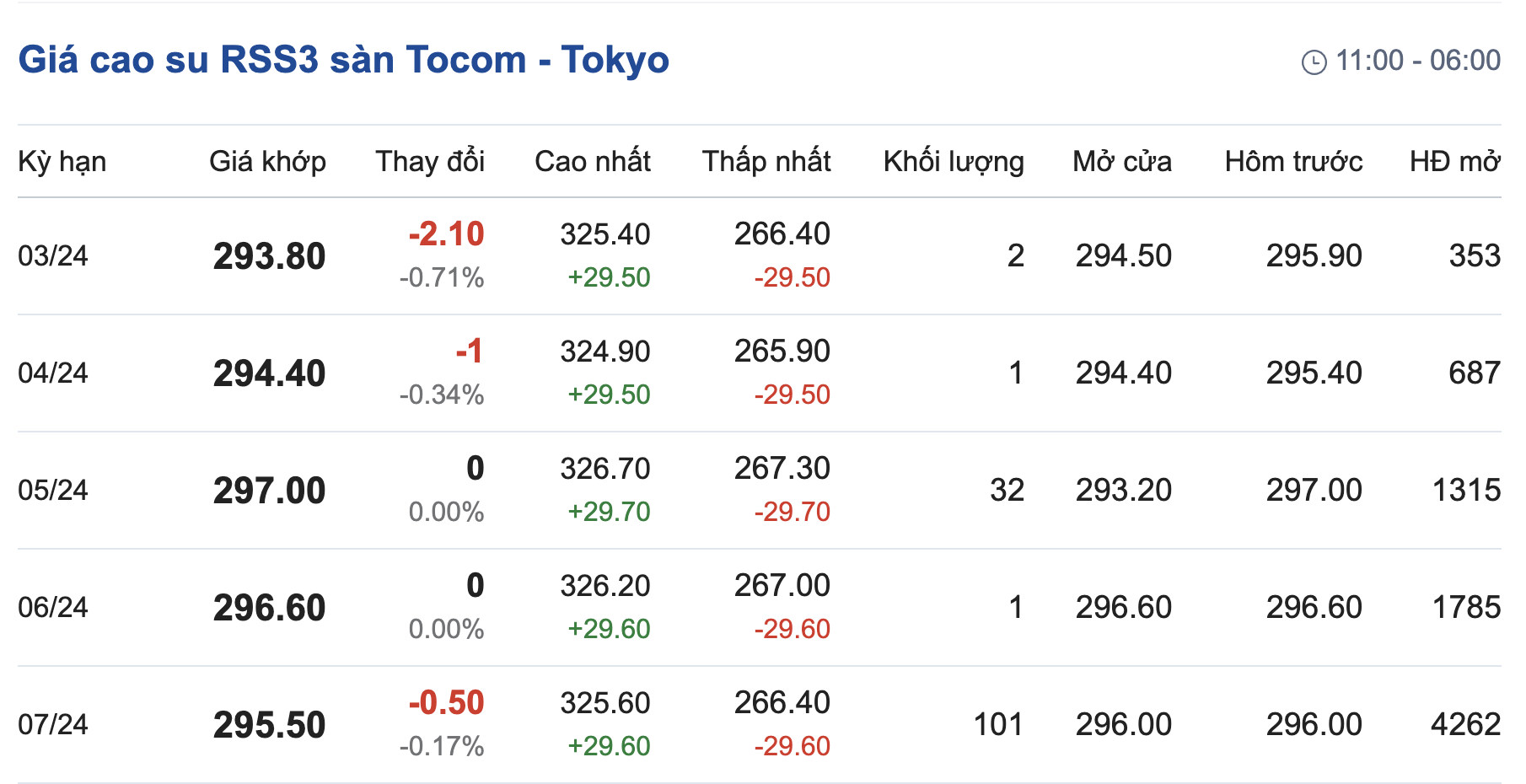Select the Khối lượng column header
The height and width of the screenshot is (784, 1526).
tap(953, 161)
